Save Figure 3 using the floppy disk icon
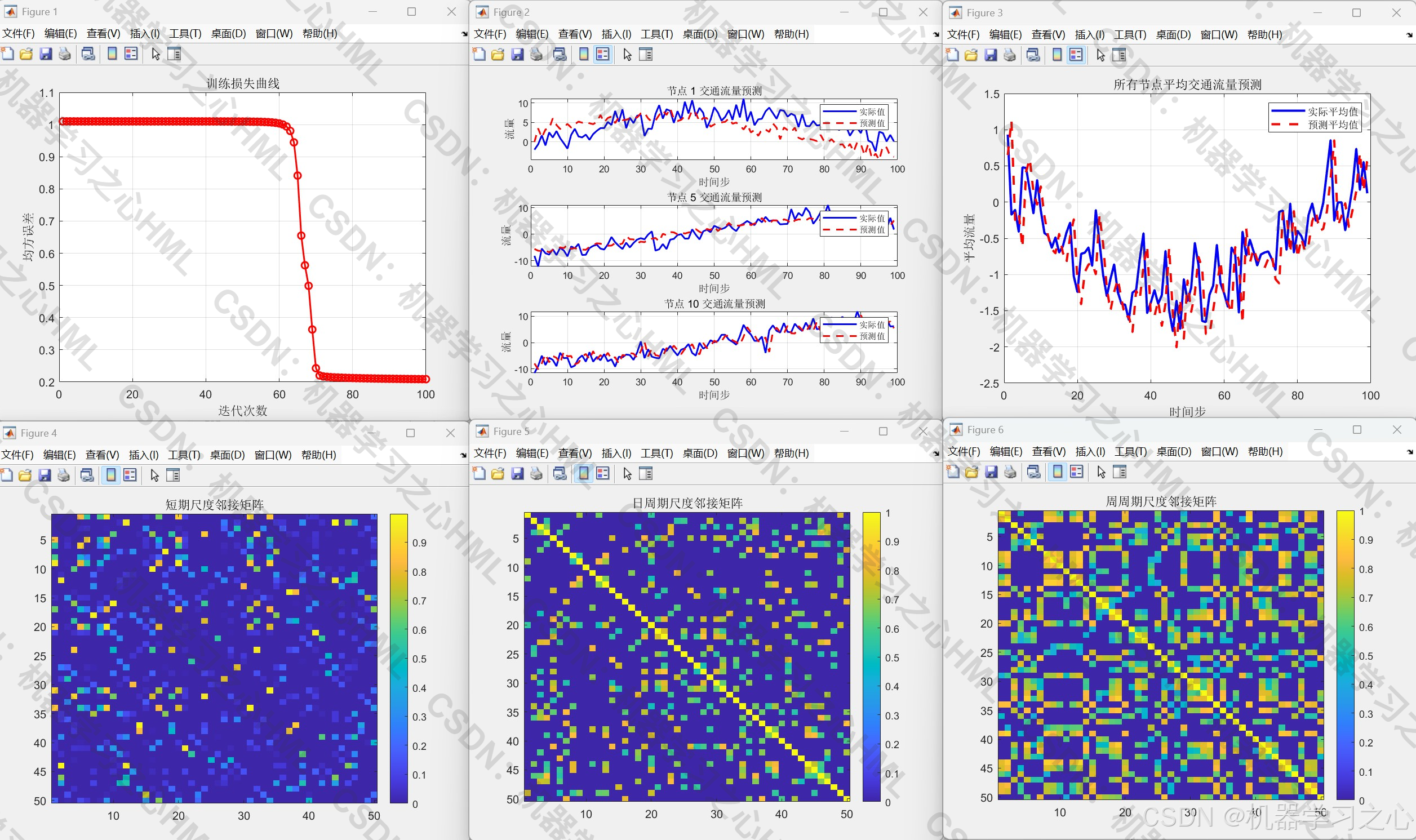1416x840 pixels. click(991, 55)
